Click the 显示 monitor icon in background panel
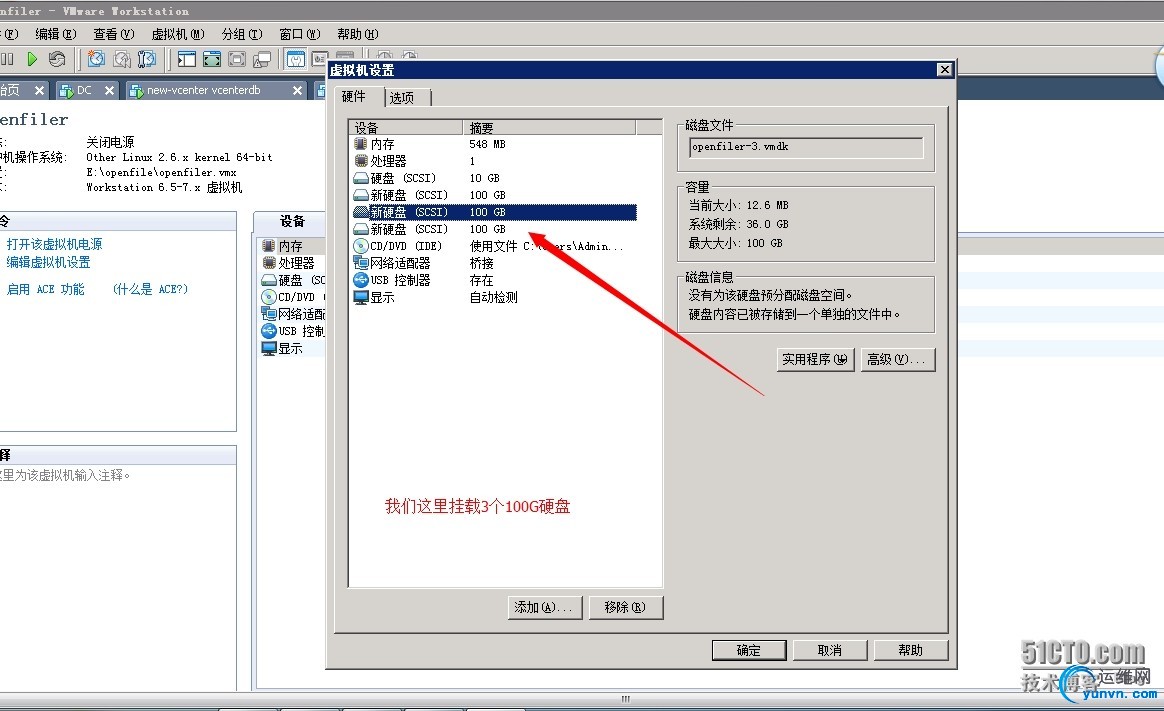This screenshot has width=1164, height=711. (x=269, y=348)
